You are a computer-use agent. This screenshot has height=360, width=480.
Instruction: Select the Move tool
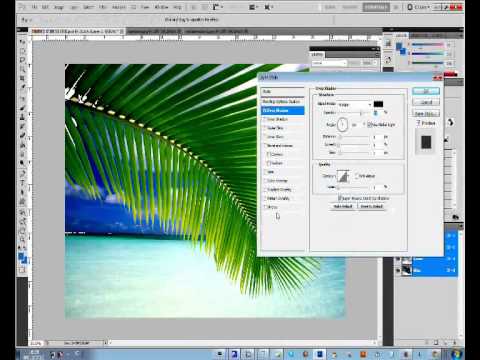point(22,42)
